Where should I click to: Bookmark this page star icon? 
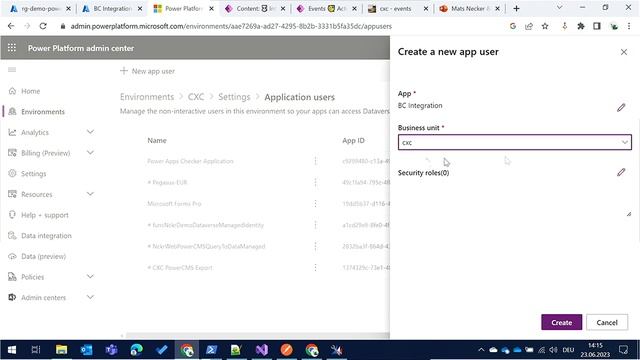click(x=545, y=26)
